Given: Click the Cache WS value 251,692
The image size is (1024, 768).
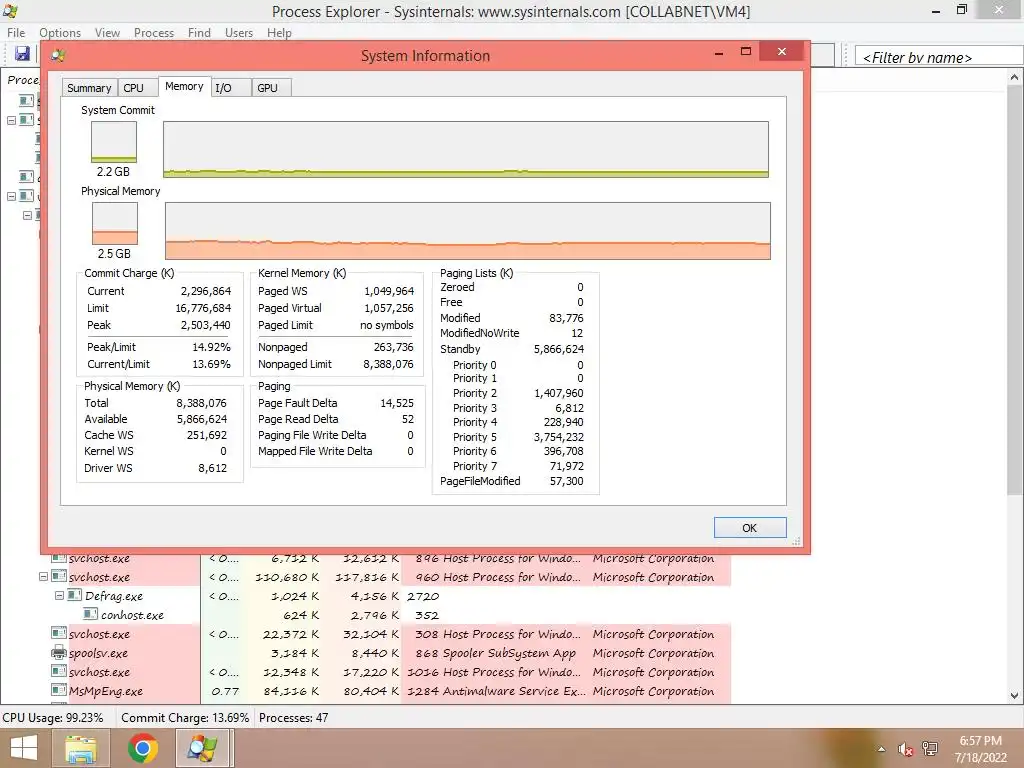Looking at the screenshot, I should click(x=206, y=435).
